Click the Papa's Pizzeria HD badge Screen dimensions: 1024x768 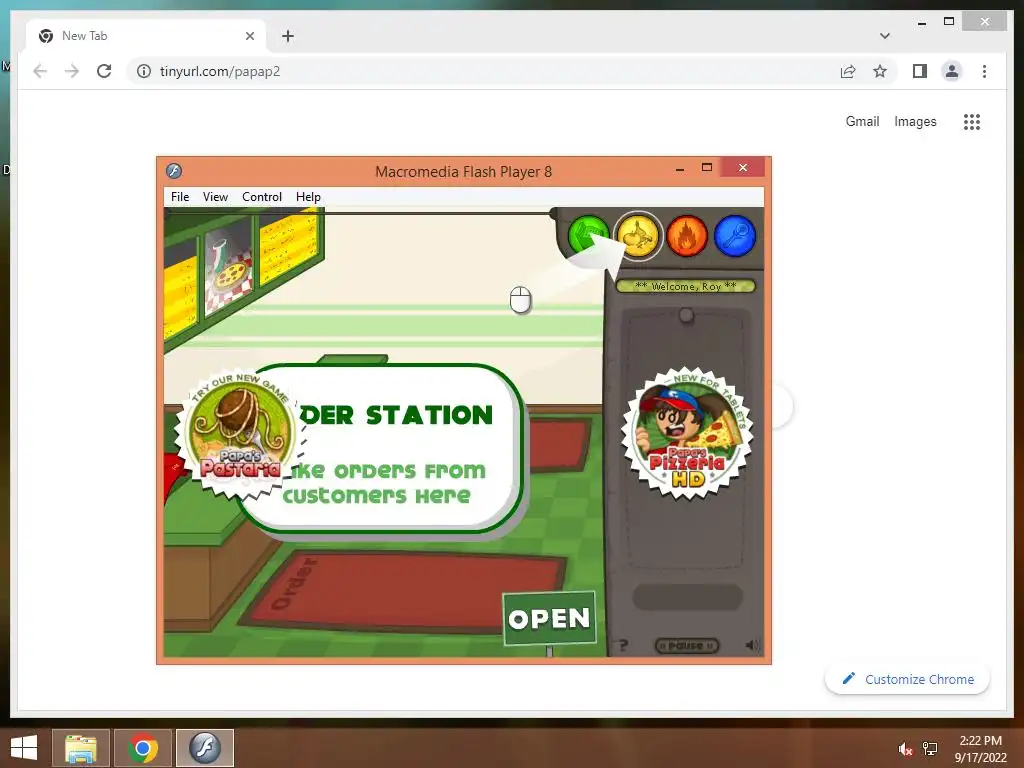[x=687, y=433]
